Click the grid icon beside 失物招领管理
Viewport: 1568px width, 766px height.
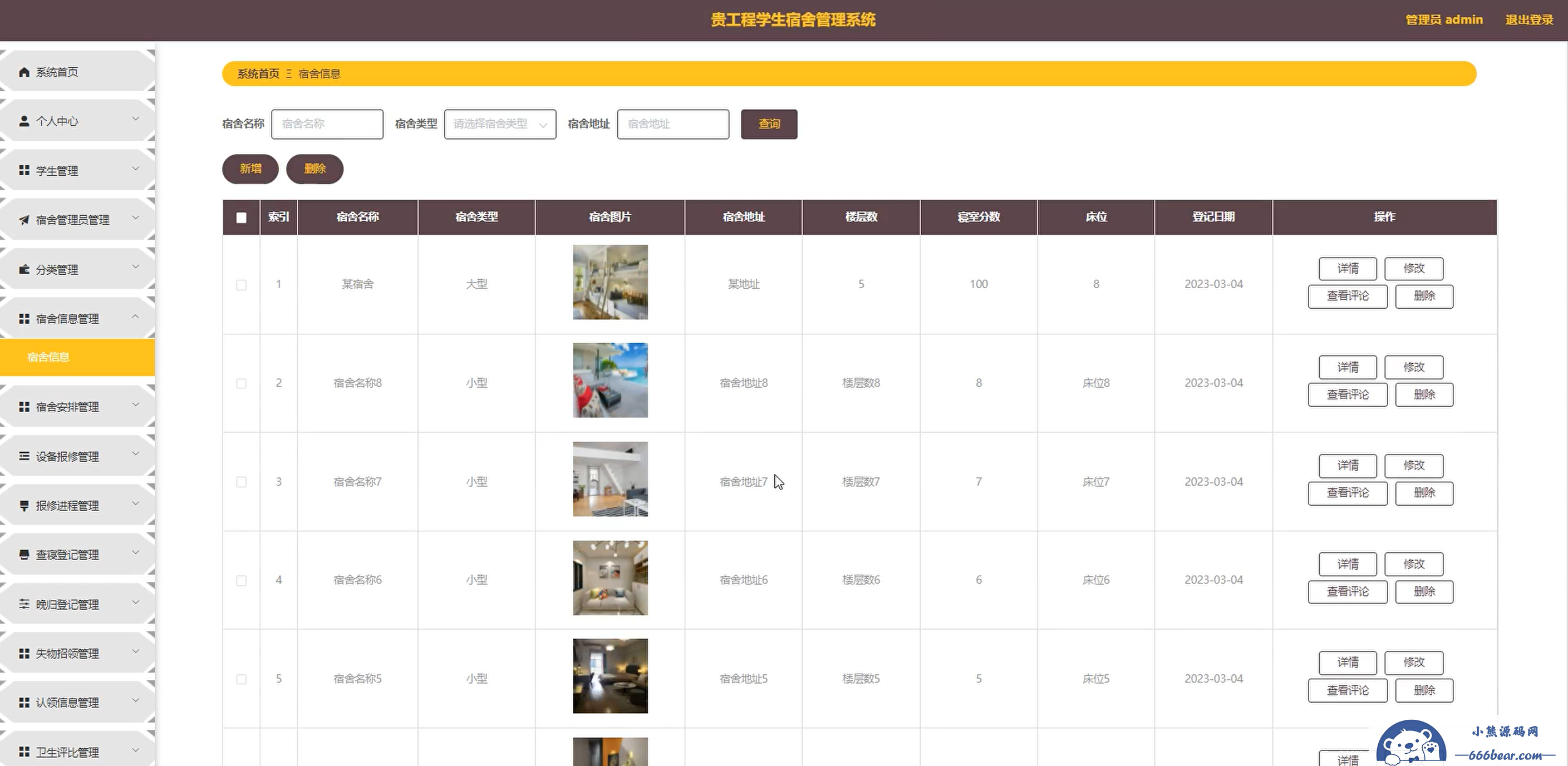pos(24,654)
